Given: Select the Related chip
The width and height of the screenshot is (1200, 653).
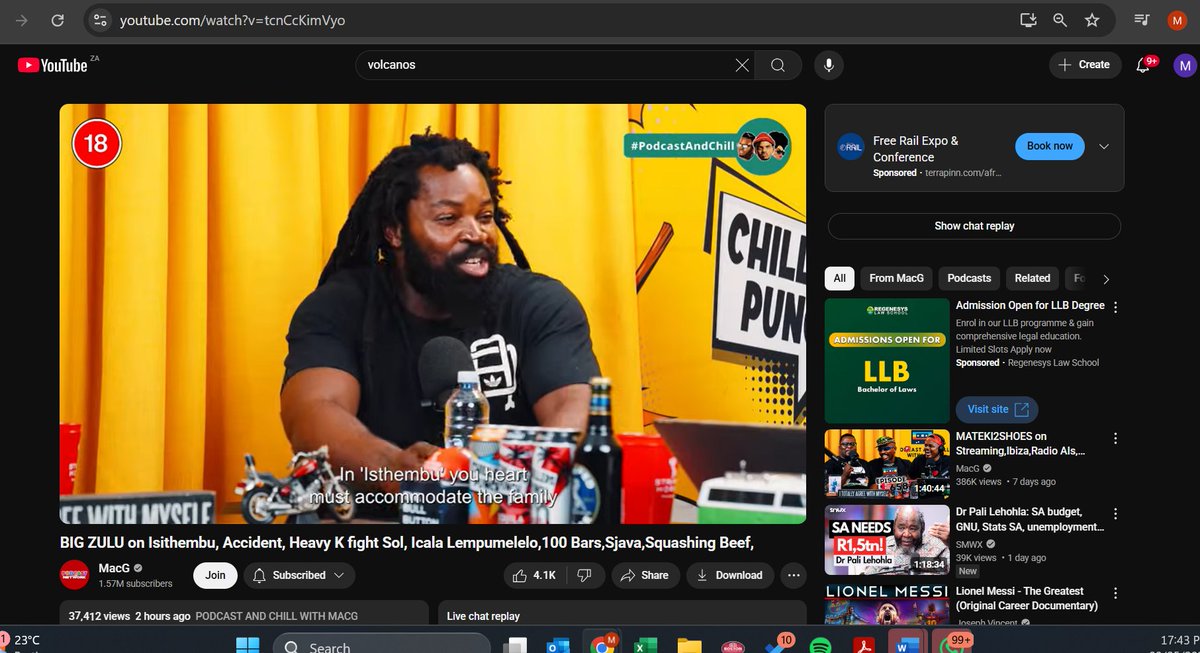Looking at the screenshot, I should pos(1032,278).
